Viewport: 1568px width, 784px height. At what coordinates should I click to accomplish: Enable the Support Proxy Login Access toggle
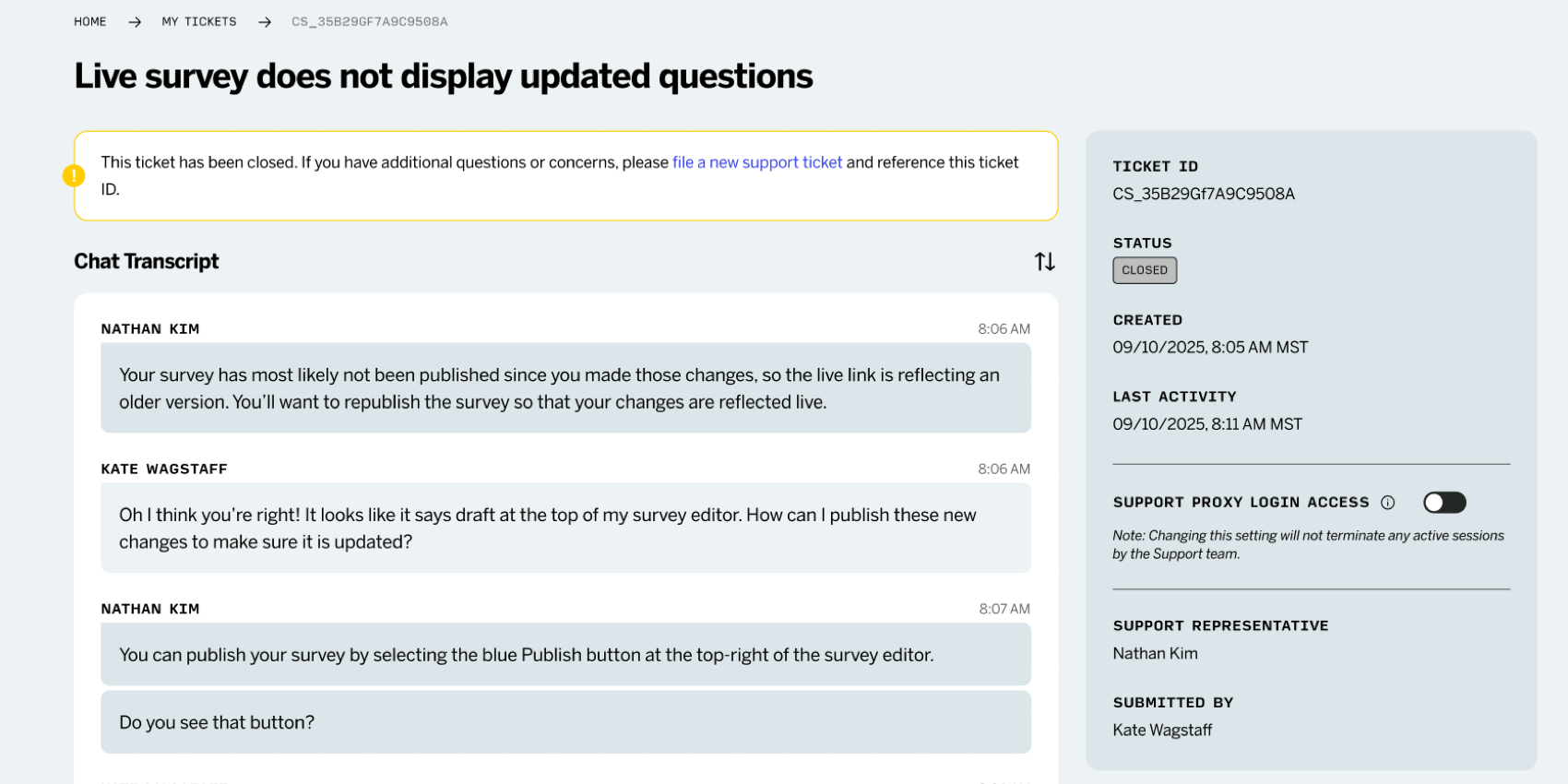coord(1443,503)
